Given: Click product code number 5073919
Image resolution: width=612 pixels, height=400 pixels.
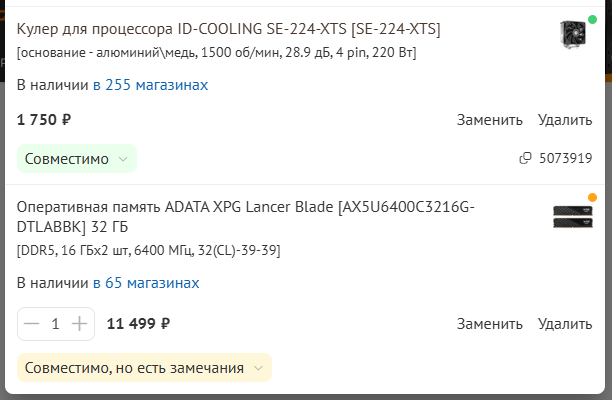Looking at the screenshot, I should pos(566,158).
